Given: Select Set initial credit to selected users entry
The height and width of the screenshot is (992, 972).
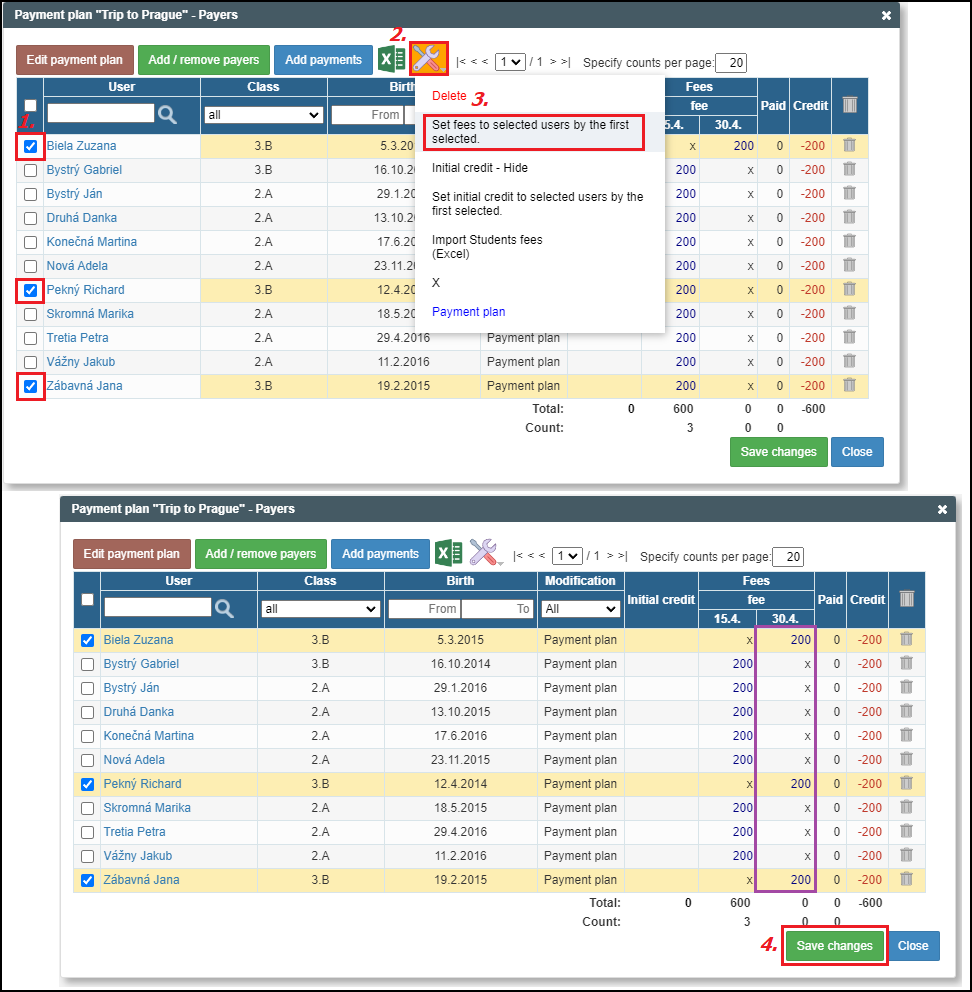Looking at the screenshot, I should pos(537,204).
